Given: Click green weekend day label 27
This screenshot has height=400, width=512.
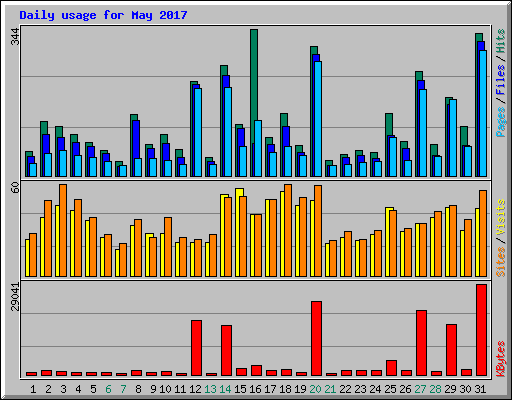Looking at the screenshot, I should coord(420,389).
